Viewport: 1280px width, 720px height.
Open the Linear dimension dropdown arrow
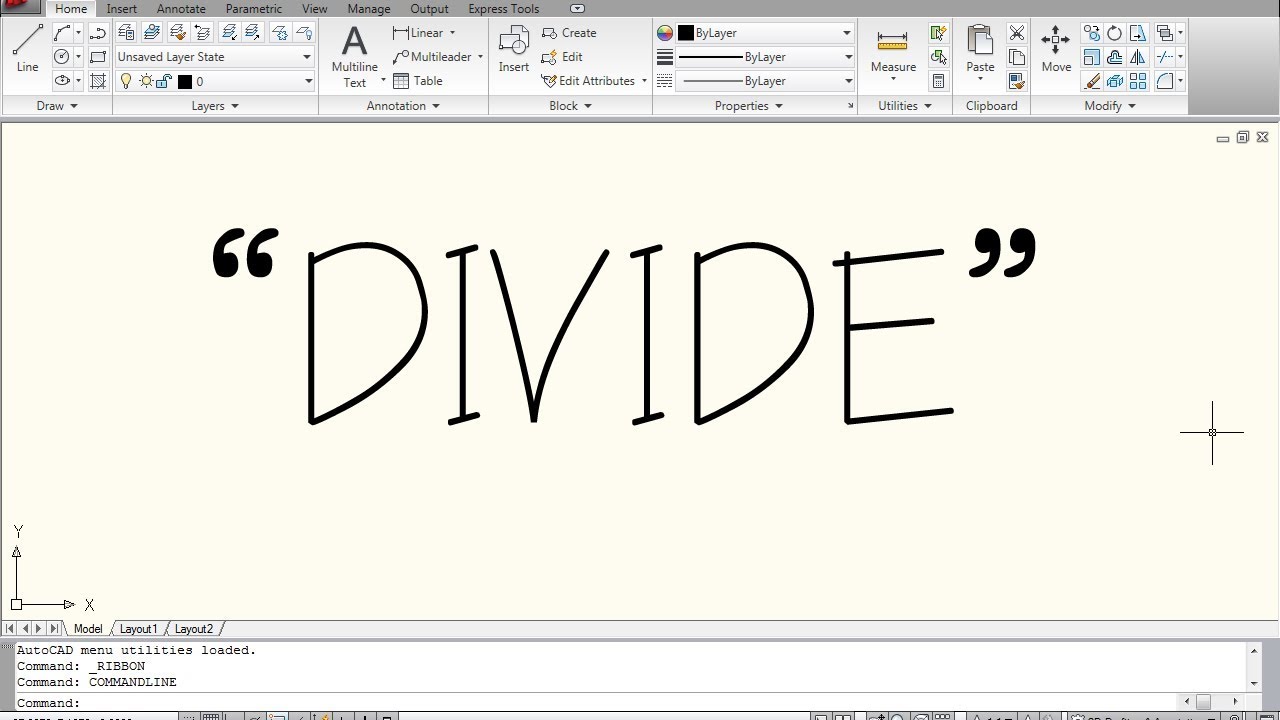pyautogui.click(x=452, y=33)
